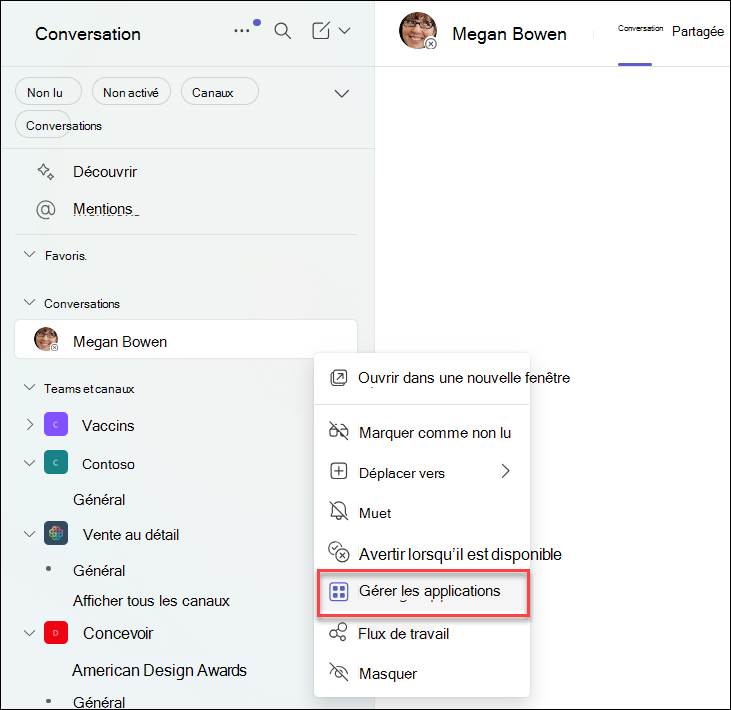
Task: Collapse the Contoso team
Action: click(x=29, y=463)
